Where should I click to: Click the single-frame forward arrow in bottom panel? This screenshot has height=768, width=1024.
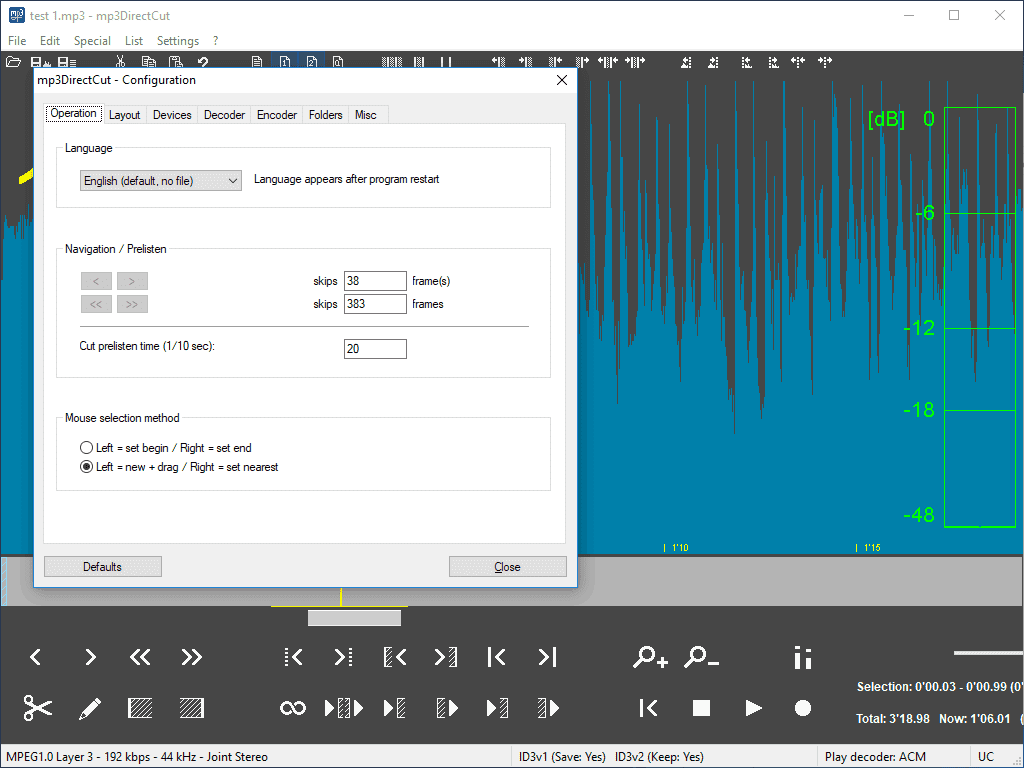[x=90, y=657]
